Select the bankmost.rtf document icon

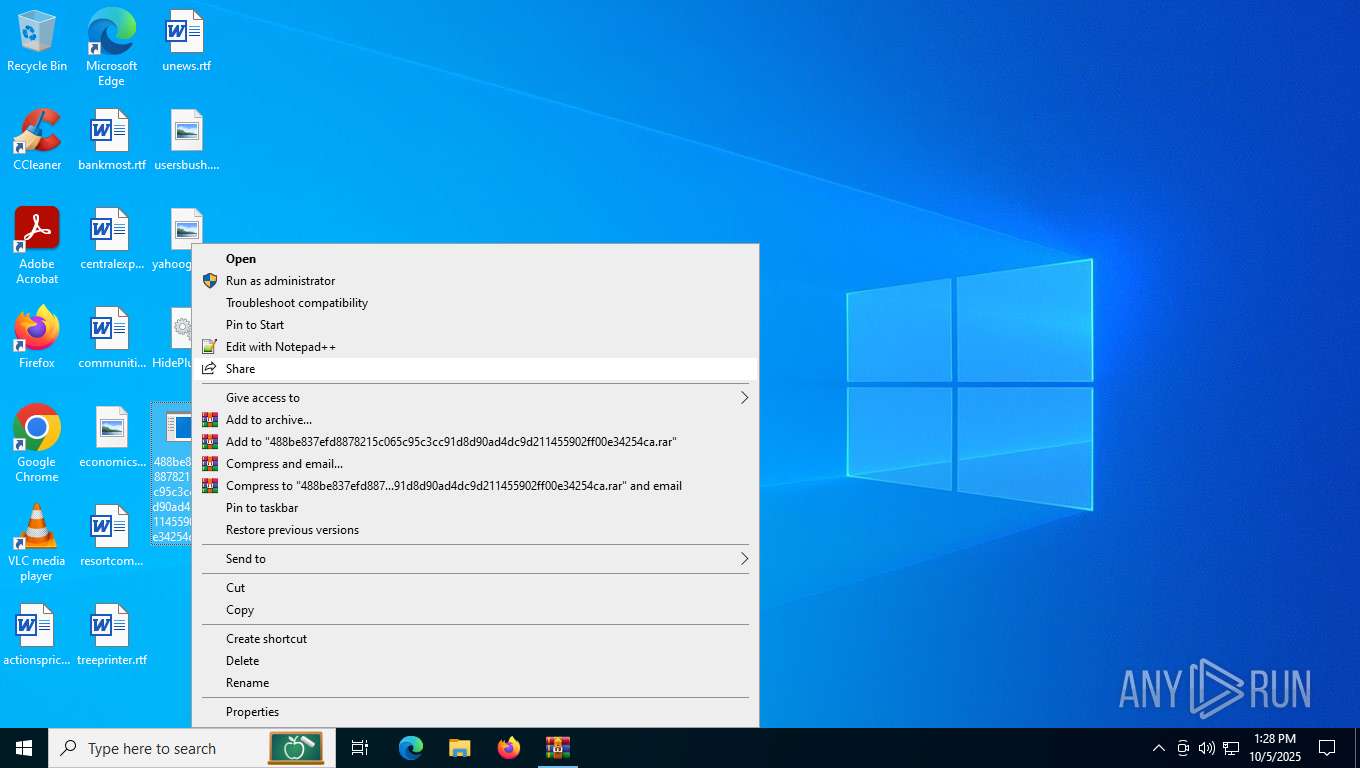coord(111,140)
